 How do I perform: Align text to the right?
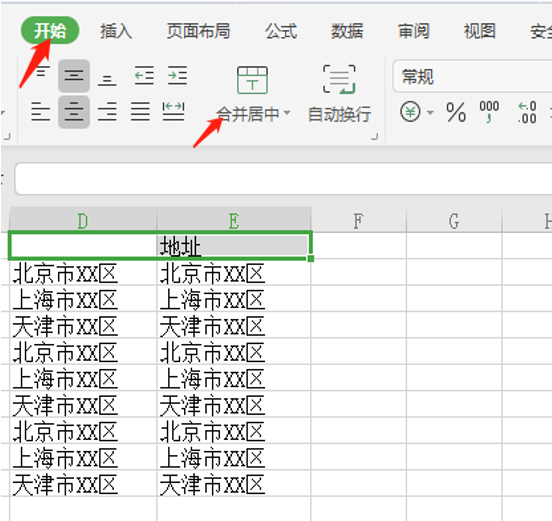pos(107,112)
